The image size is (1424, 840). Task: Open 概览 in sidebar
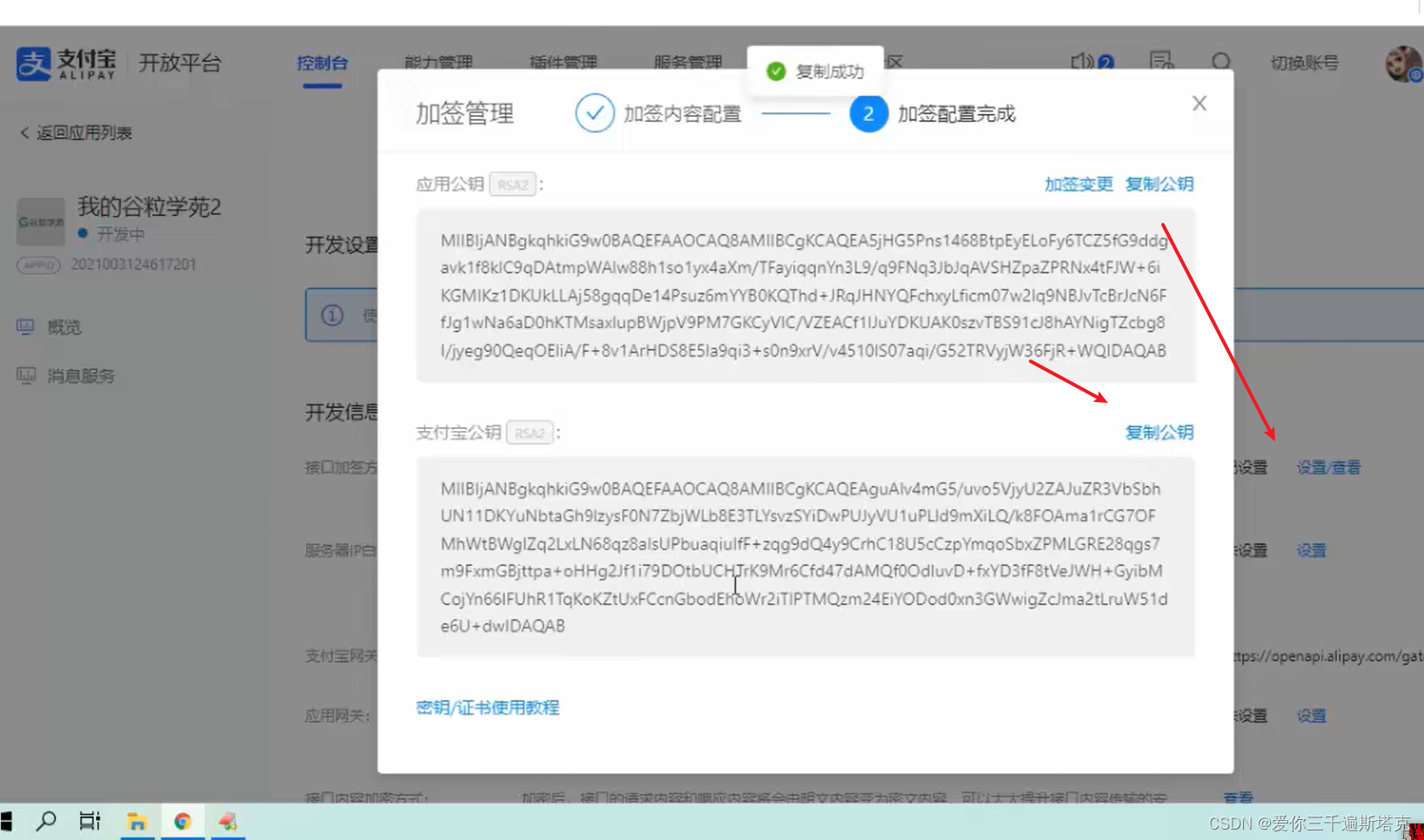(x=64, y=327)
